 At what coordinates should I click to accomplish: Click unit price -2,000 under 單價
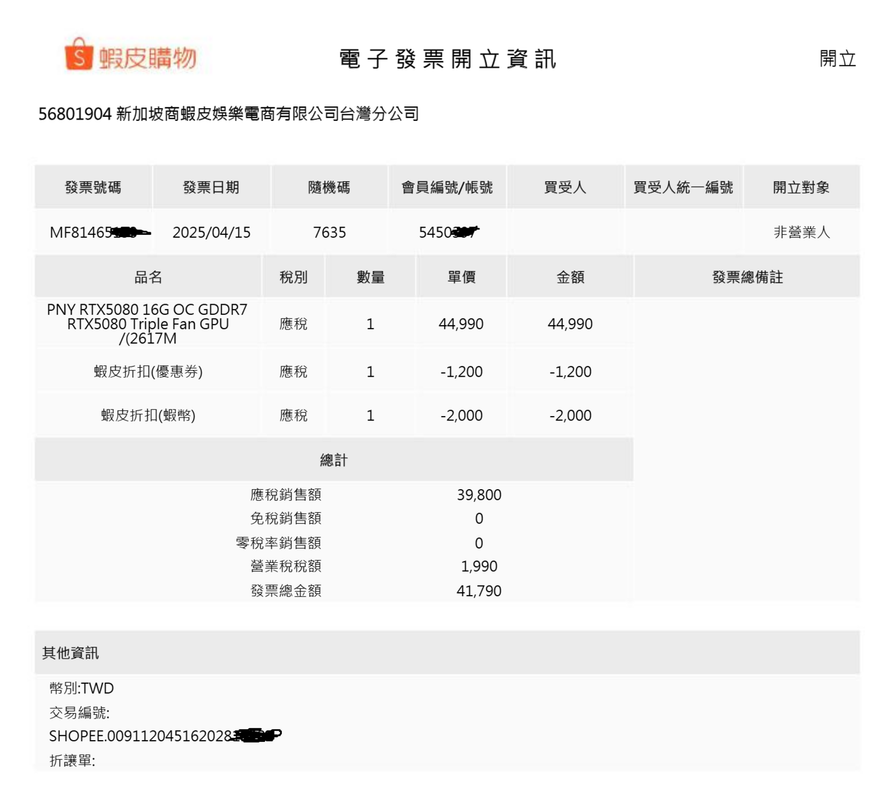[x=462, y=416]
